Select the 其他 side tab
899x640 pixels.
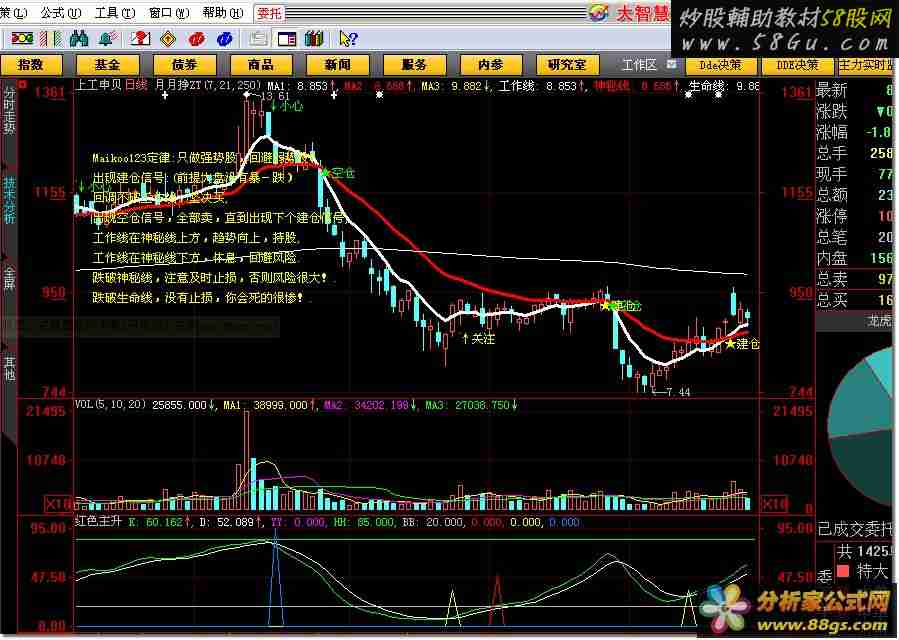(x=10, y=369)
